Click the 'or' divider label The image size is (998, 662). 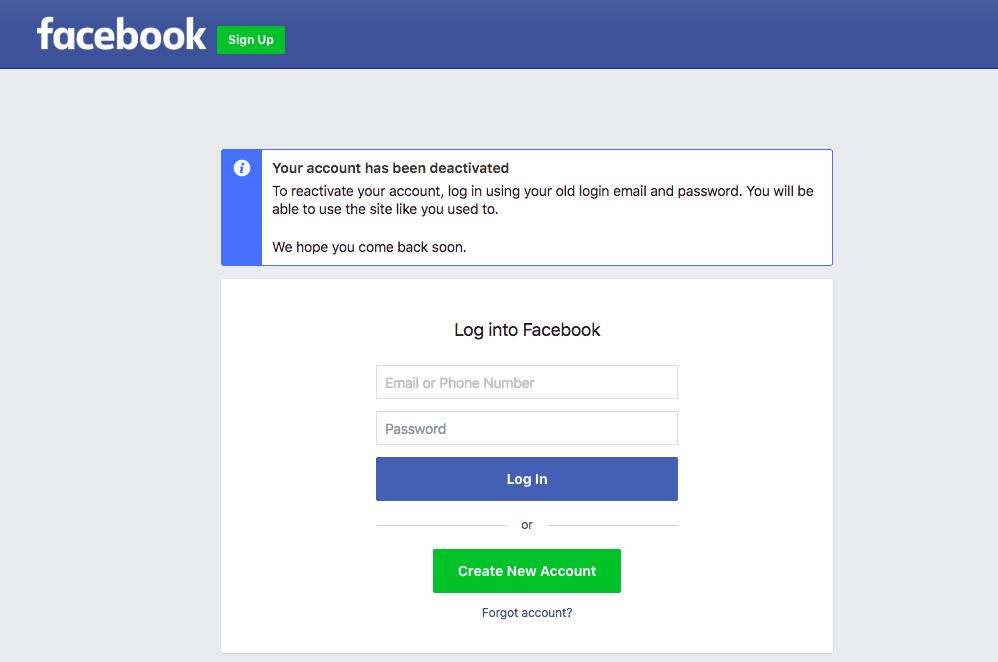[x=527, y=525]
